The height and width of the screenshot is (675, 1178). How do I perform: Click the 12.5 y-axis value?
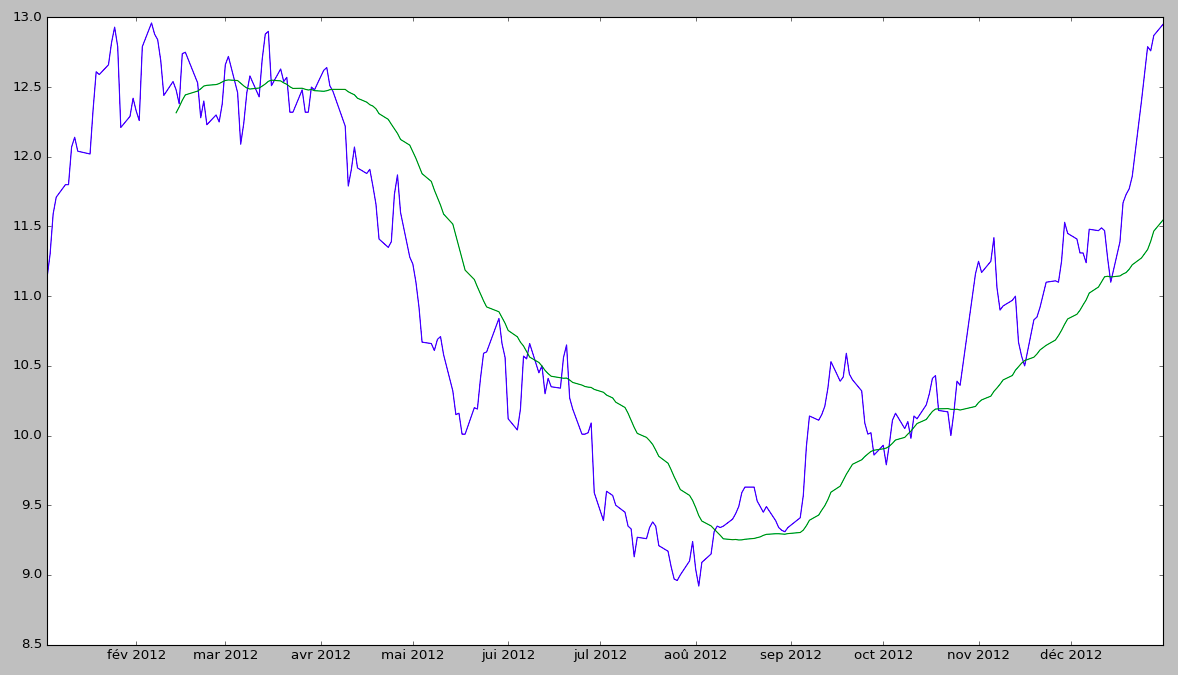pos(27,87)
